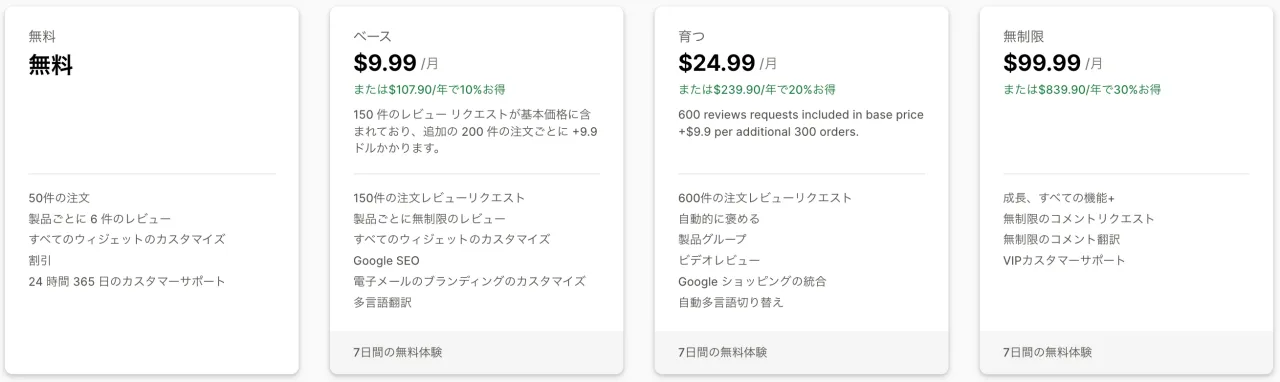Select the 無料 plan card title

42,37
